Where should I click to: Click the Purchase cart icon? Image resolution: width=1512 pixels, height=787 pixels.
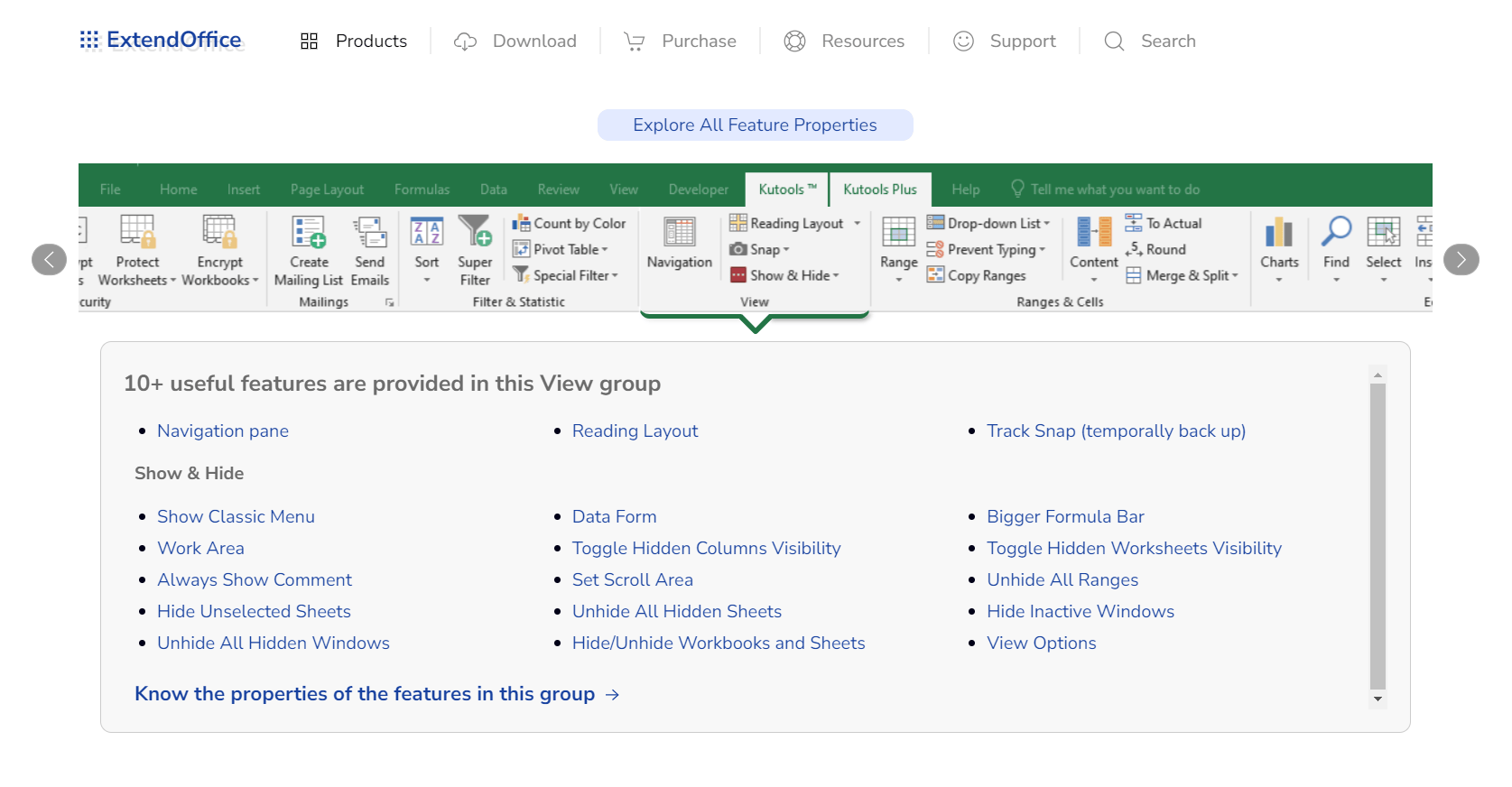point(635,42)
